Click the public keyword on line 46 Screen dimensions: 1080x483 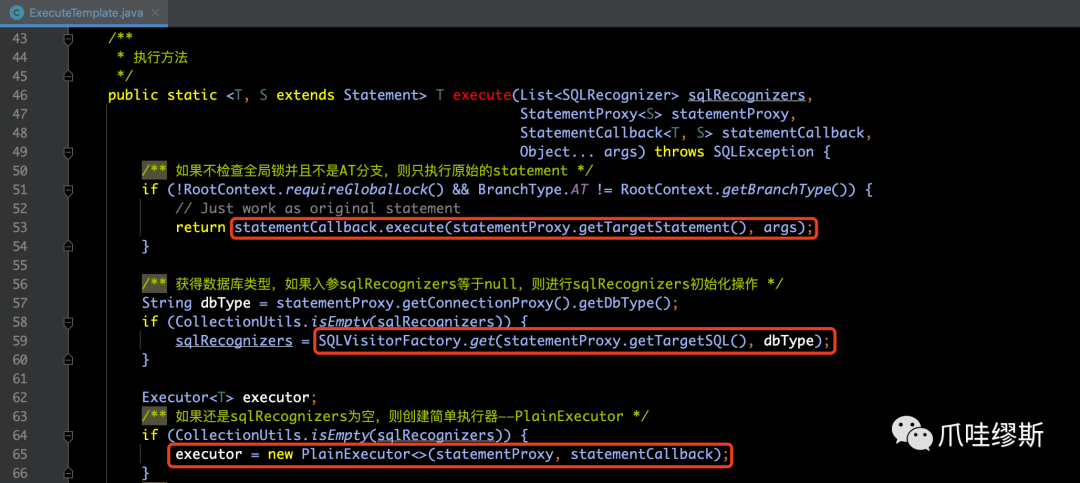[133, 95]
